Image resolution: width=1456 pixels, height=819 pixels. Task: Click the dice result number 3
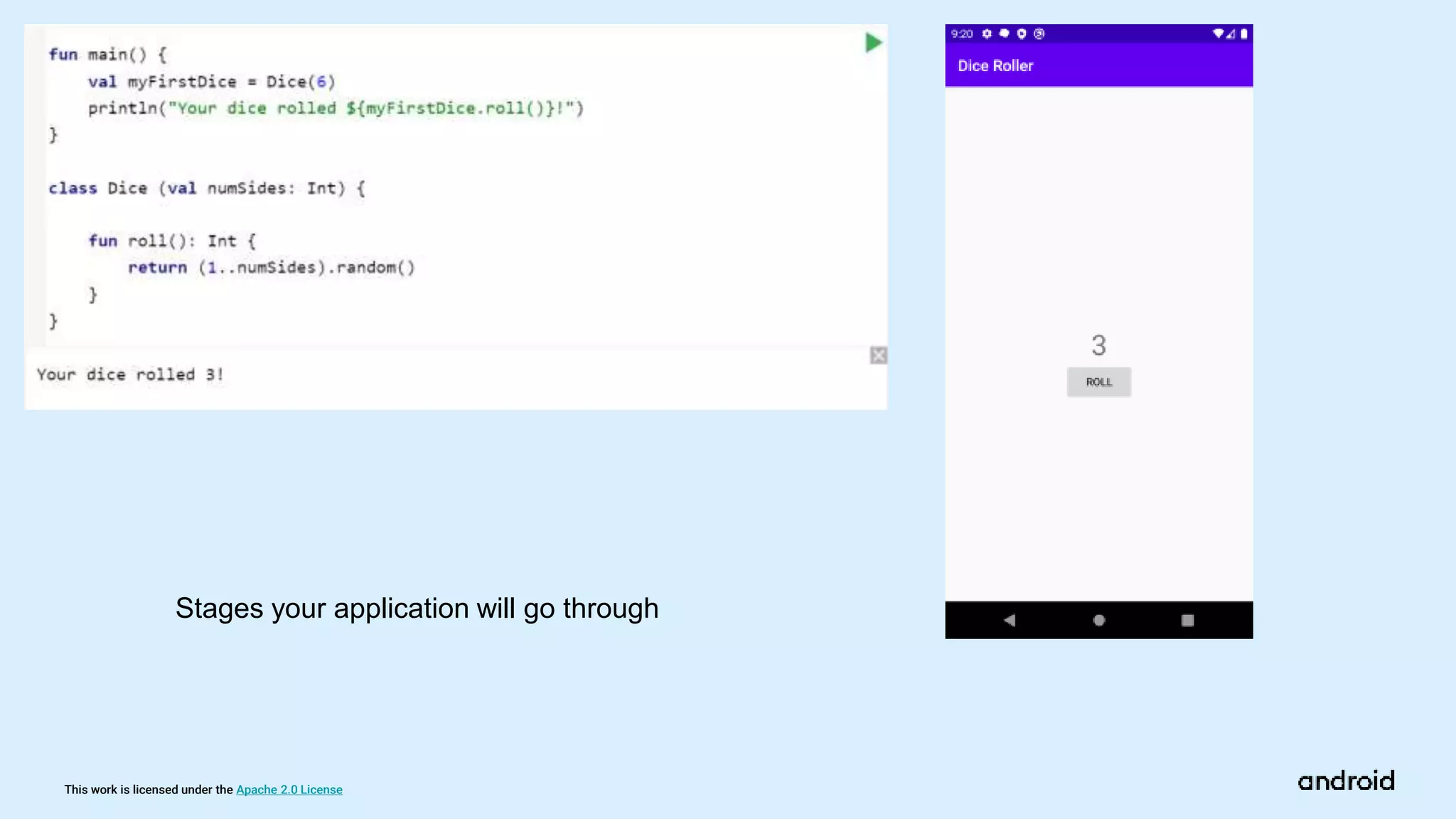click(1098, 346)
